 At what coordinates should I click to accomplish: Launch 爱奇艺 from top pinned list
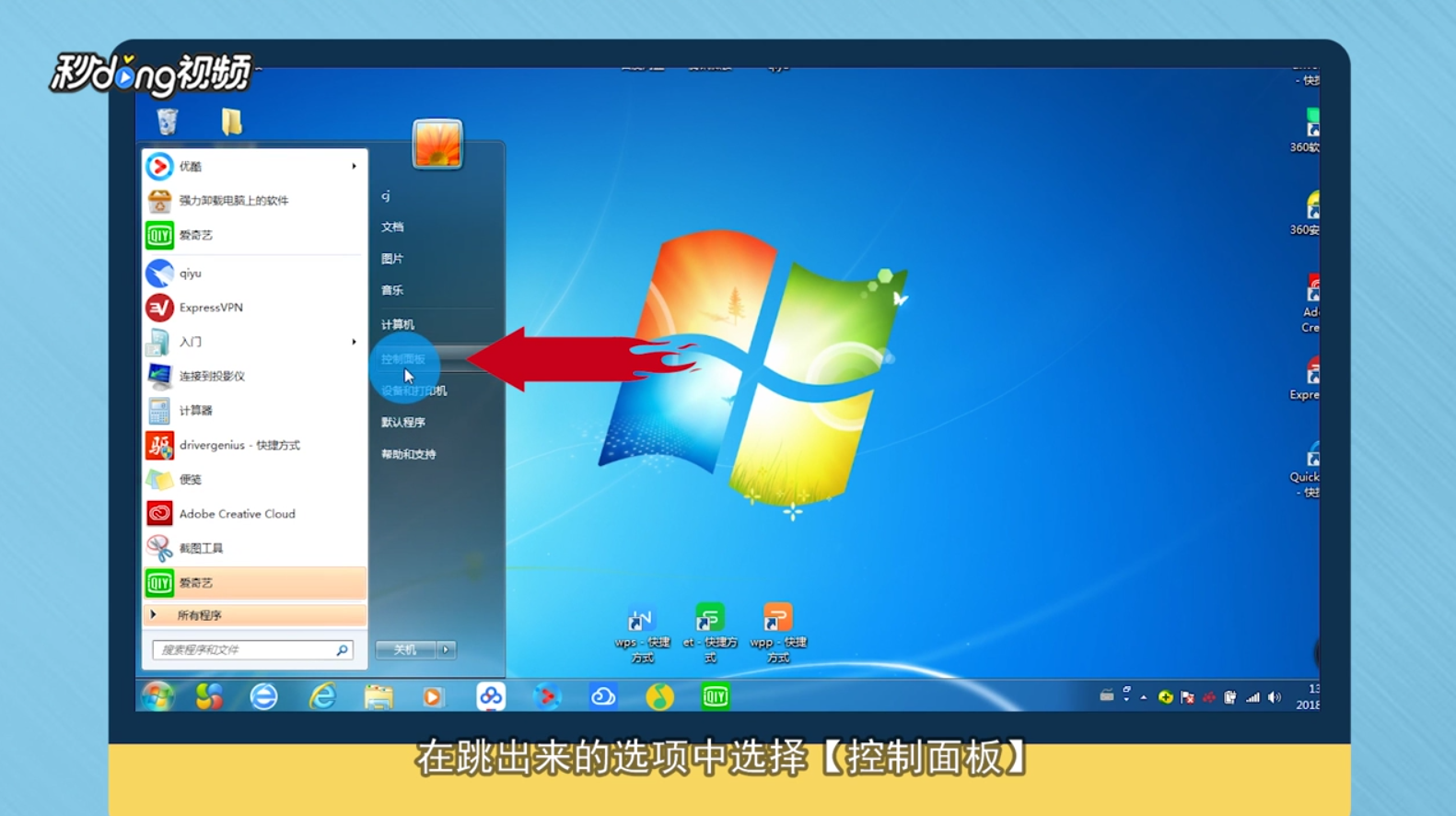[254, 235]
